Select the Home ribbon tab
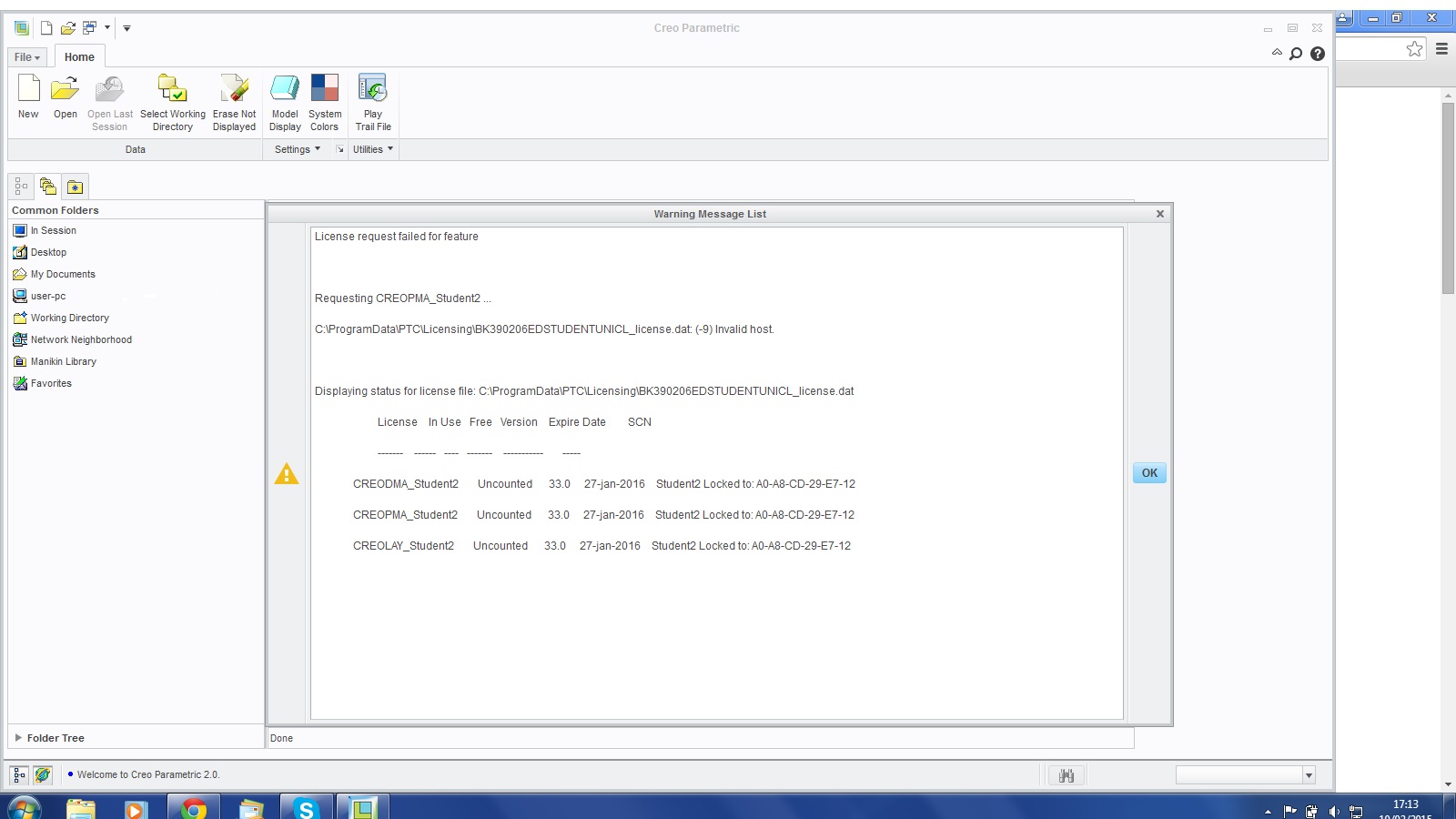 (x=79, y=57)
